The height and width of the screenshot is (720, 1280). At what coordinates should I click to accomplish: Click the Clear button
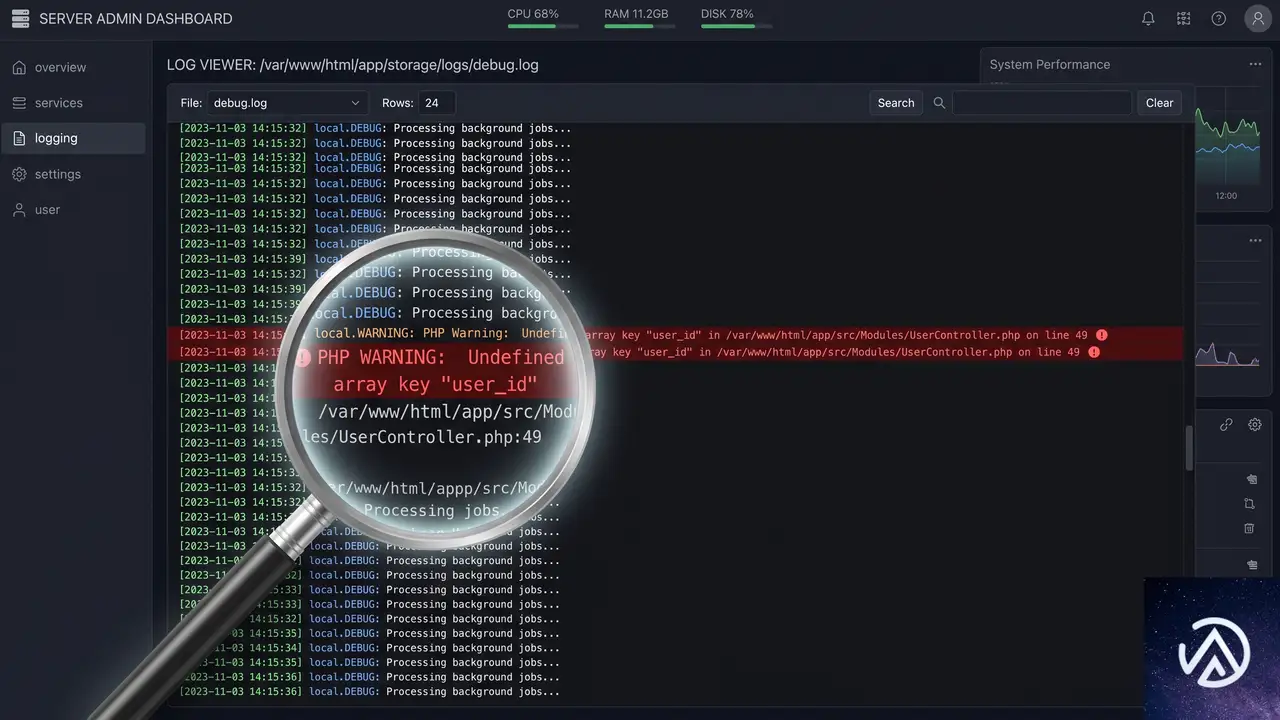click(1159, 103)
